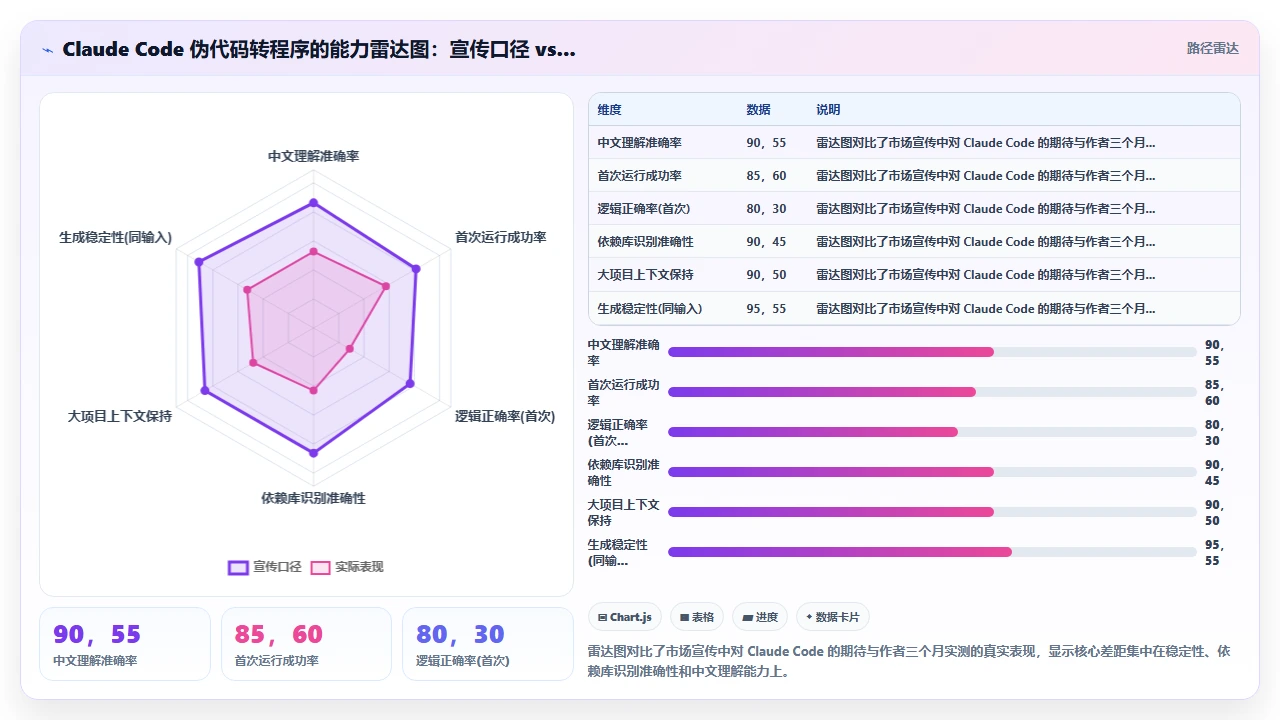
Task: Open the 表格 tag
Action: [697, 617]
